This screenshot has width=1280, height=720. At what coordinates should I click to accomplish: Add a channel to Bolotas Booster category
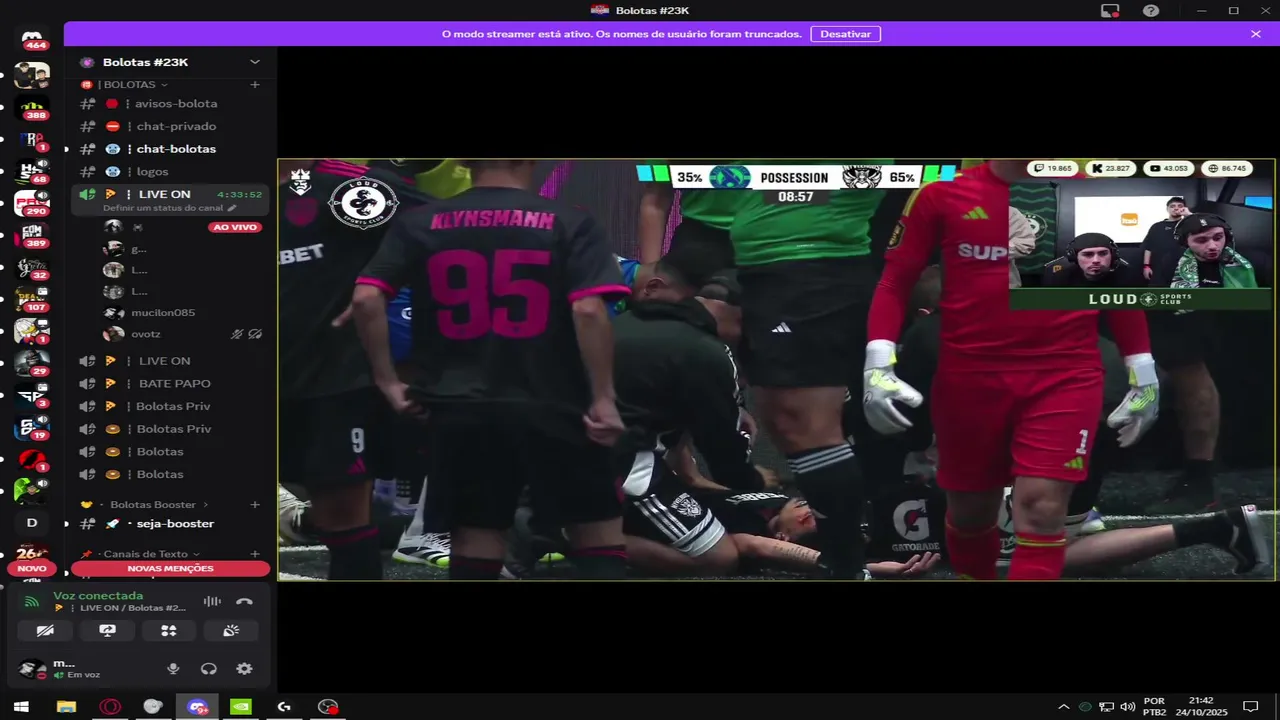click(255, 505)
